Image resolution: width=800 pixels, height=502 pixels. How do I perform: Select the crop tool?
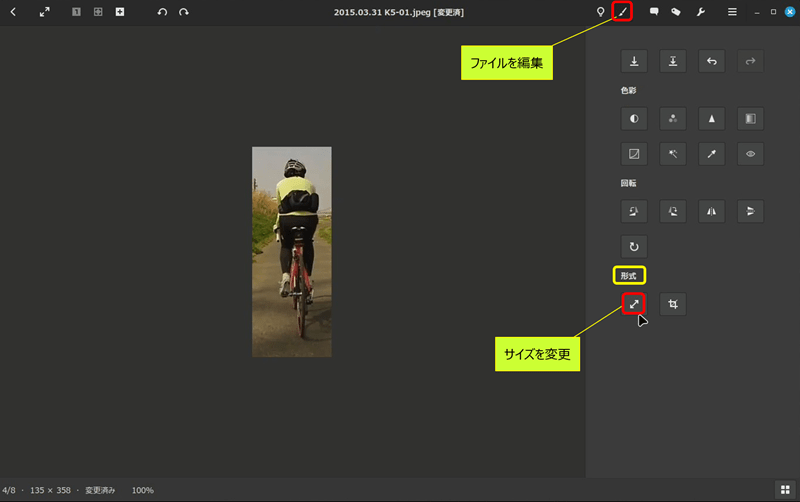pyautogui.click(x=673, y=304)
